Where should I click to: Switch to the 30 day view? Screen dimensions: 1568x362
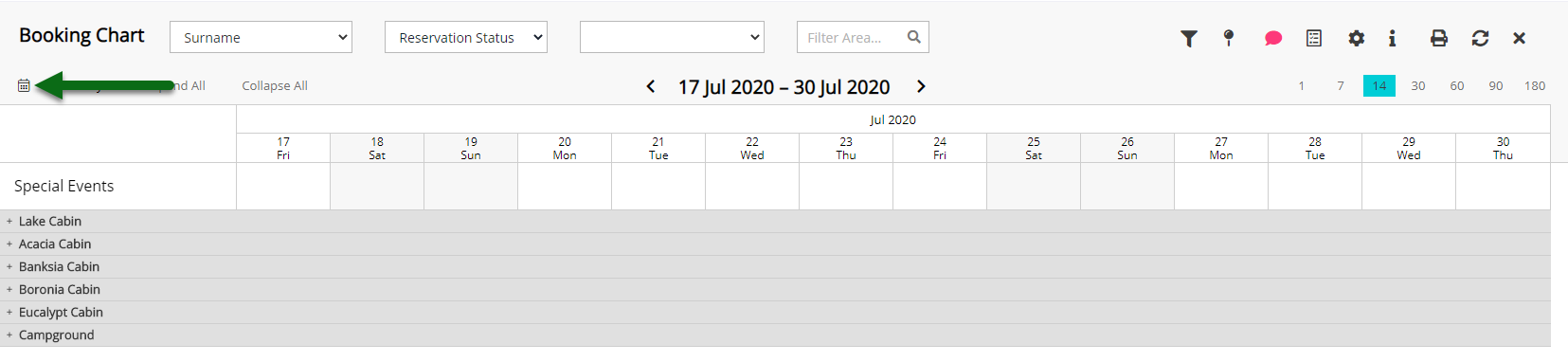1418,85
